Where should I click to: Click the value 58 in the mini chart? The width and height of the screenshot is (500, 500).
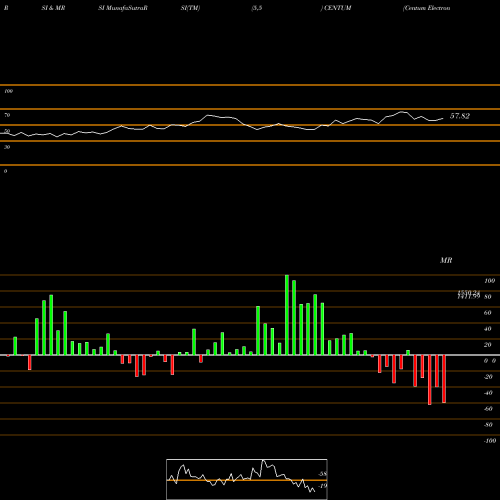click(322, 474)
